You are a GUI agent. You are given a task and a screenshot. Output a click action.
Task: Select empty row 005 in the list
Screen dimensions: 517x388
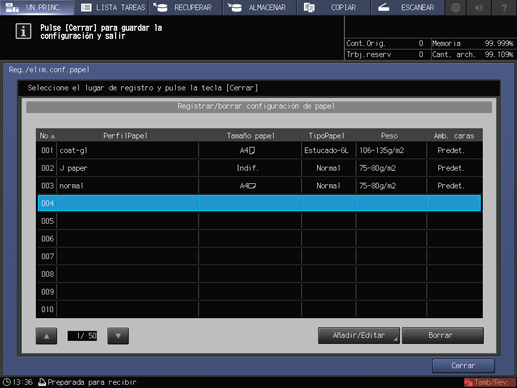259,221
